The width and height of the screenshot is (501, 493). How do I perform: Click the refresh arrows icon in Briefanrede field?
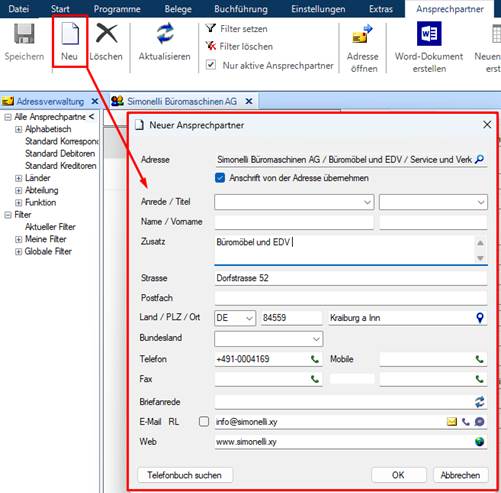(x=479, y=402)
